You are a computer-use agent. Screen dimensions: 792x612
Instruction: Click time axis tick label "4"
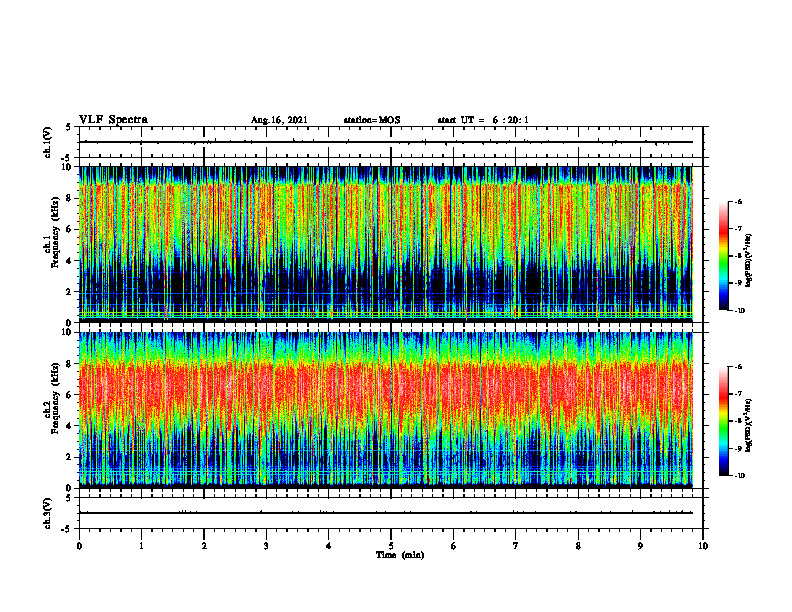(329, 546)
